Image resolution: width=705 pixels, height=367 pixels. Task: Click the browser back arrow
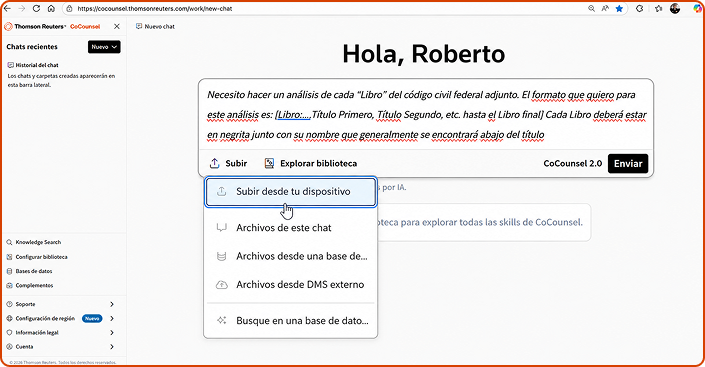[7, 9]
